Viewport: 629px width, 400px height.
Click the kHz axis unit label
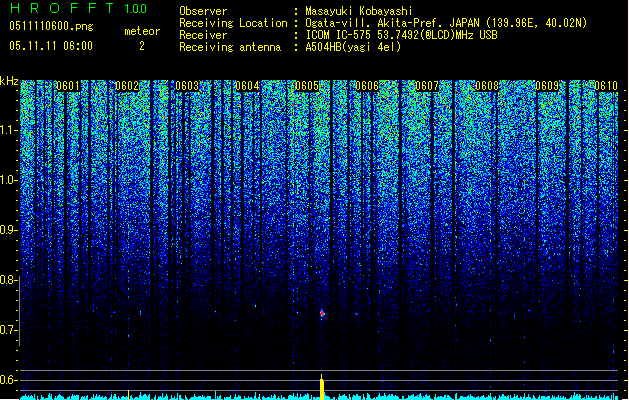[9, 81]
